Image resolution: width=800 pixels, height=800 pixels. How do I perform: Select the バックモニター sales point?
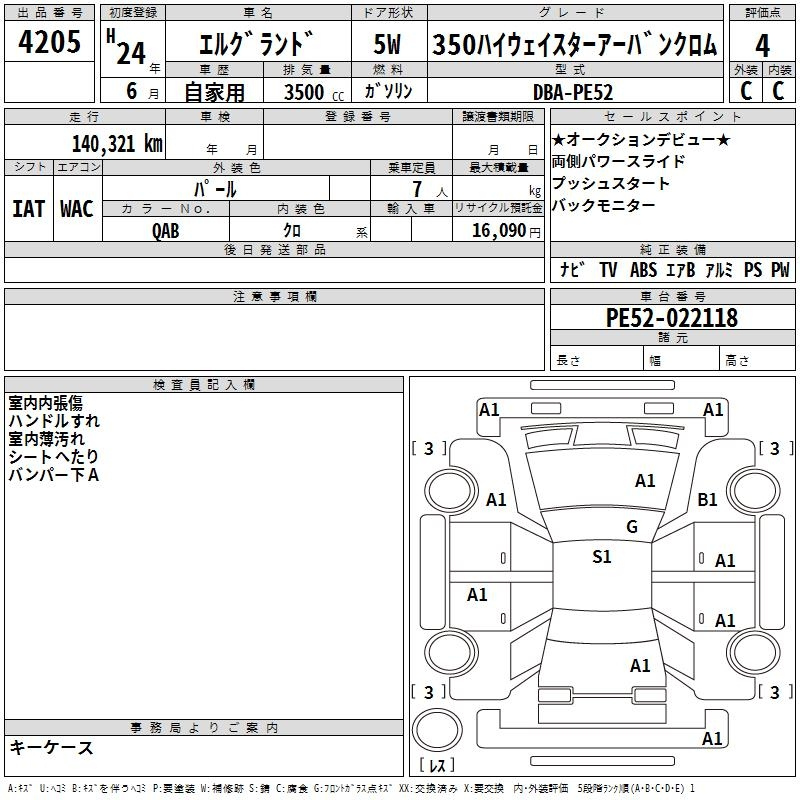(x=603, y=205)
